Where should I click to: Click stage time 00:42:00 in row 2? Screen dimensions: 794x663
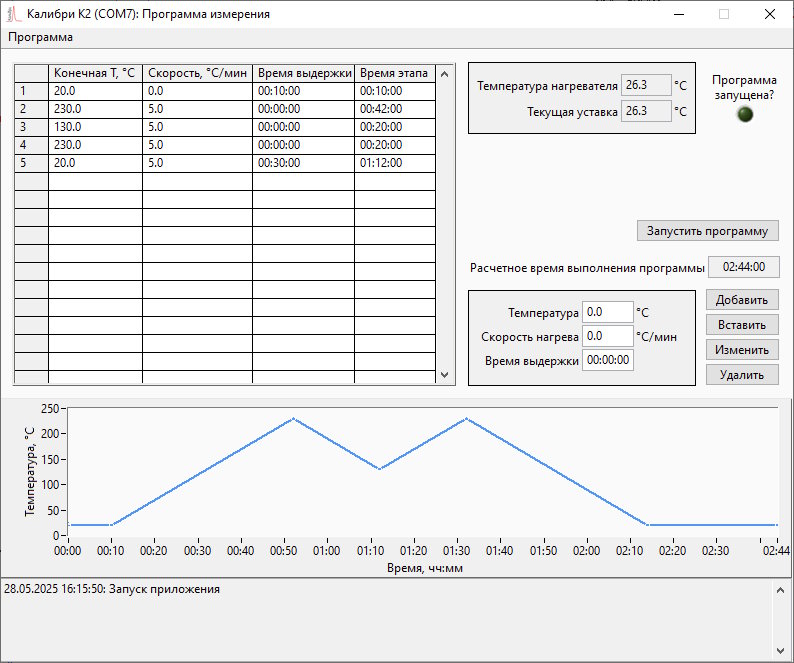[394, 109]
